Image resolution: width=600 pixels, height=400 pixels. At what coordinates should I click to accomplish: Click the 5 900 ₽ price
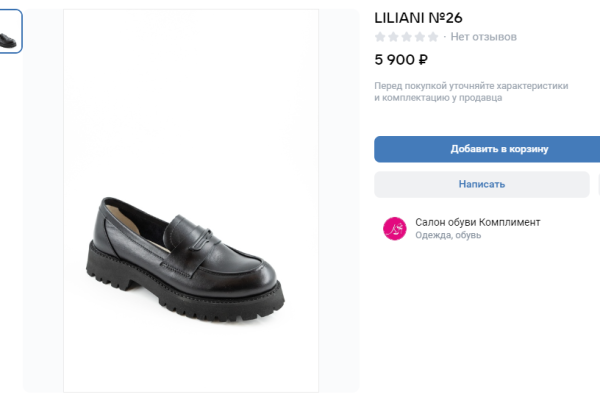401,60
